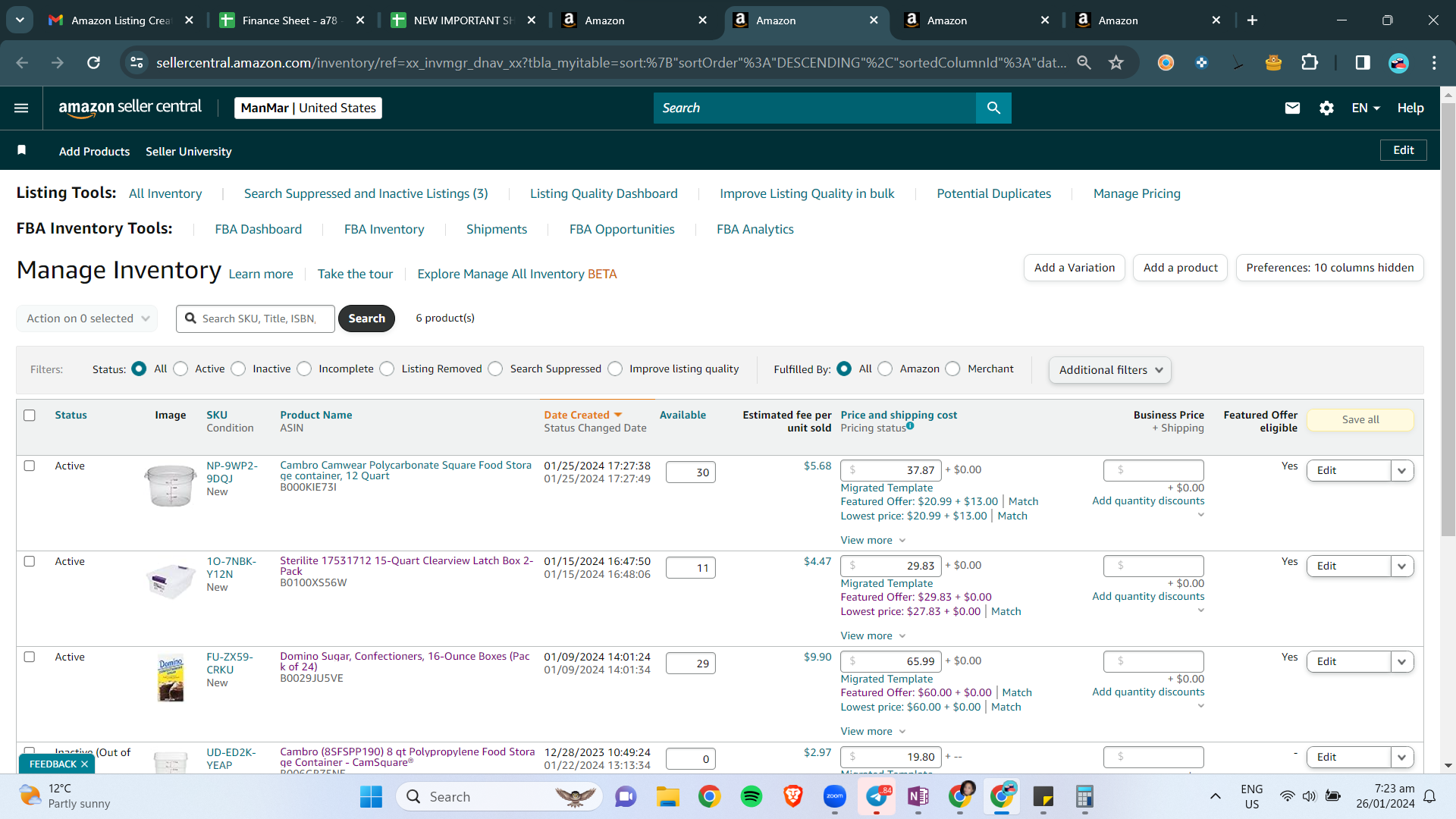
Task: Open the Chrome tab search dropdown
Action: tap(20, 20)
